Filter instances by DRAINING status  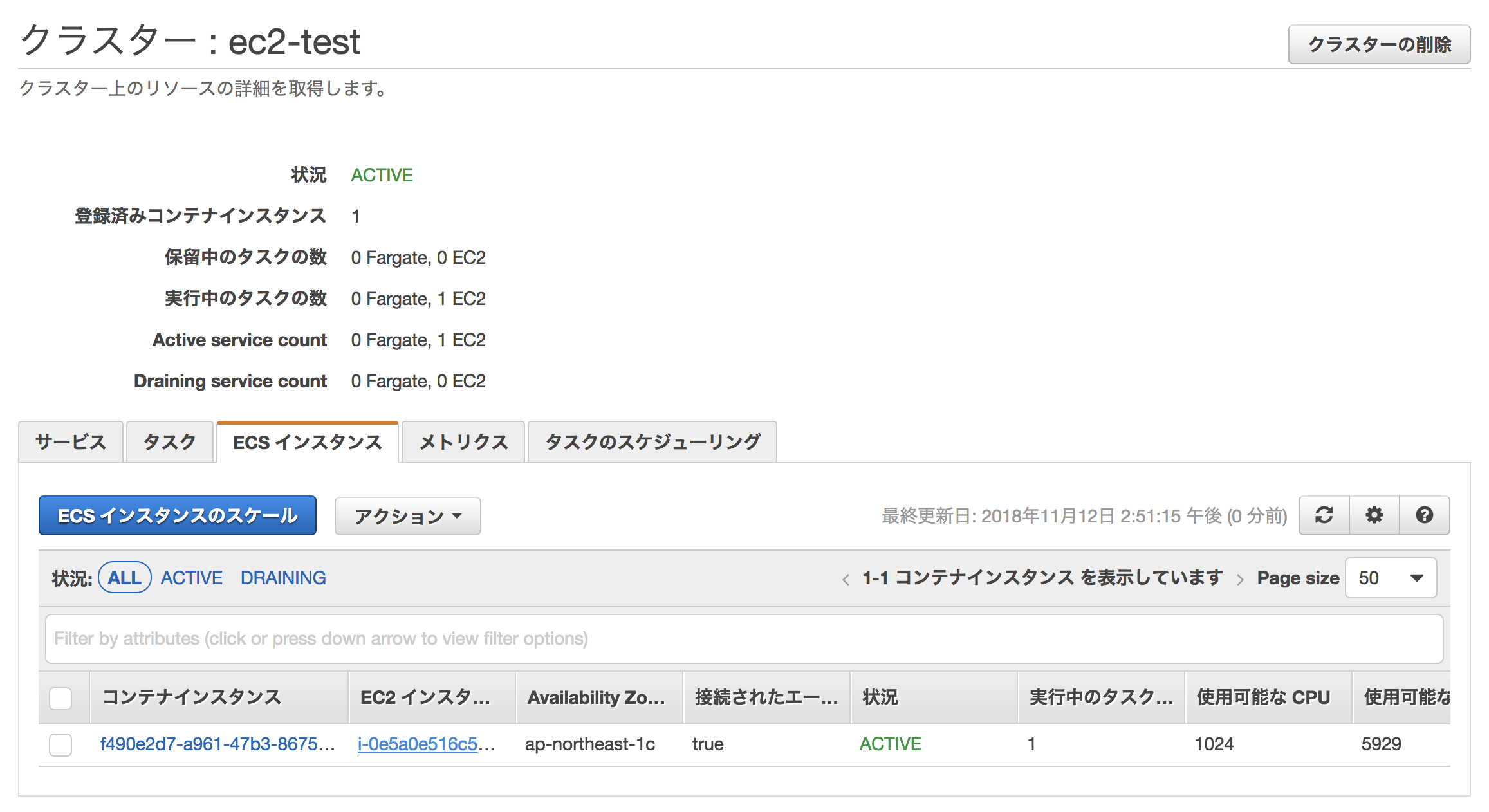(x=283, y=578)
